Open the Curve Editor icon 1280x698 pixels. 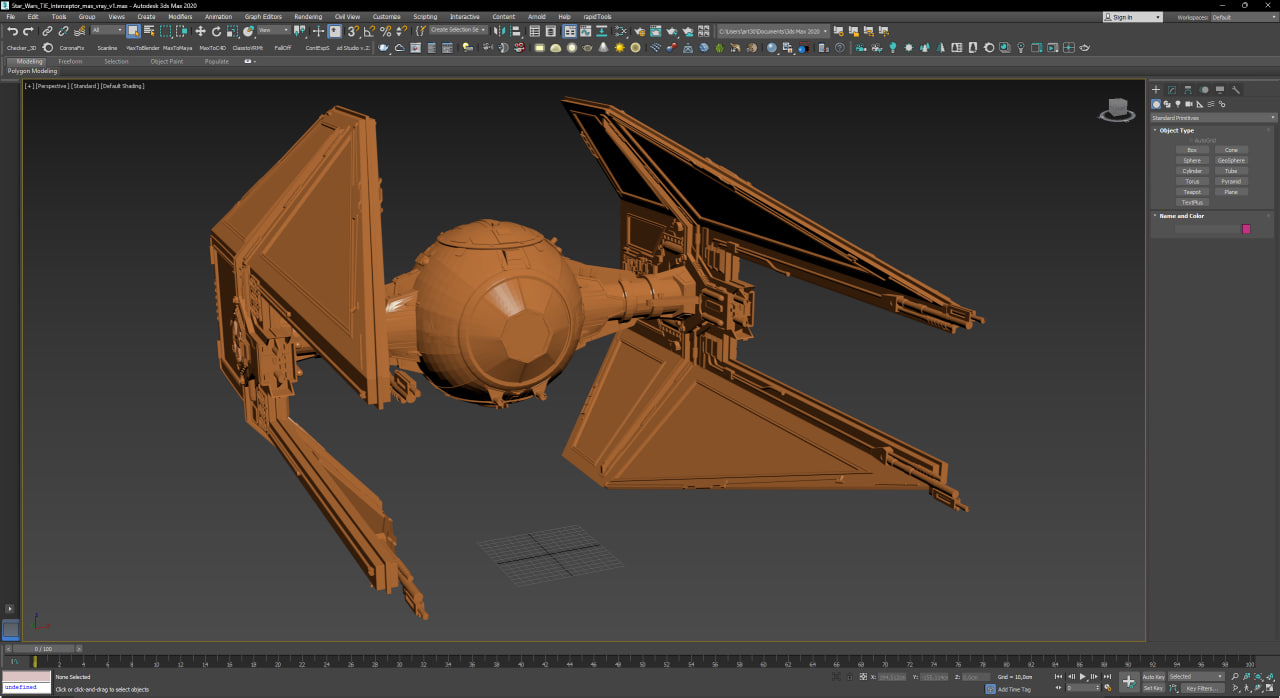585,31
